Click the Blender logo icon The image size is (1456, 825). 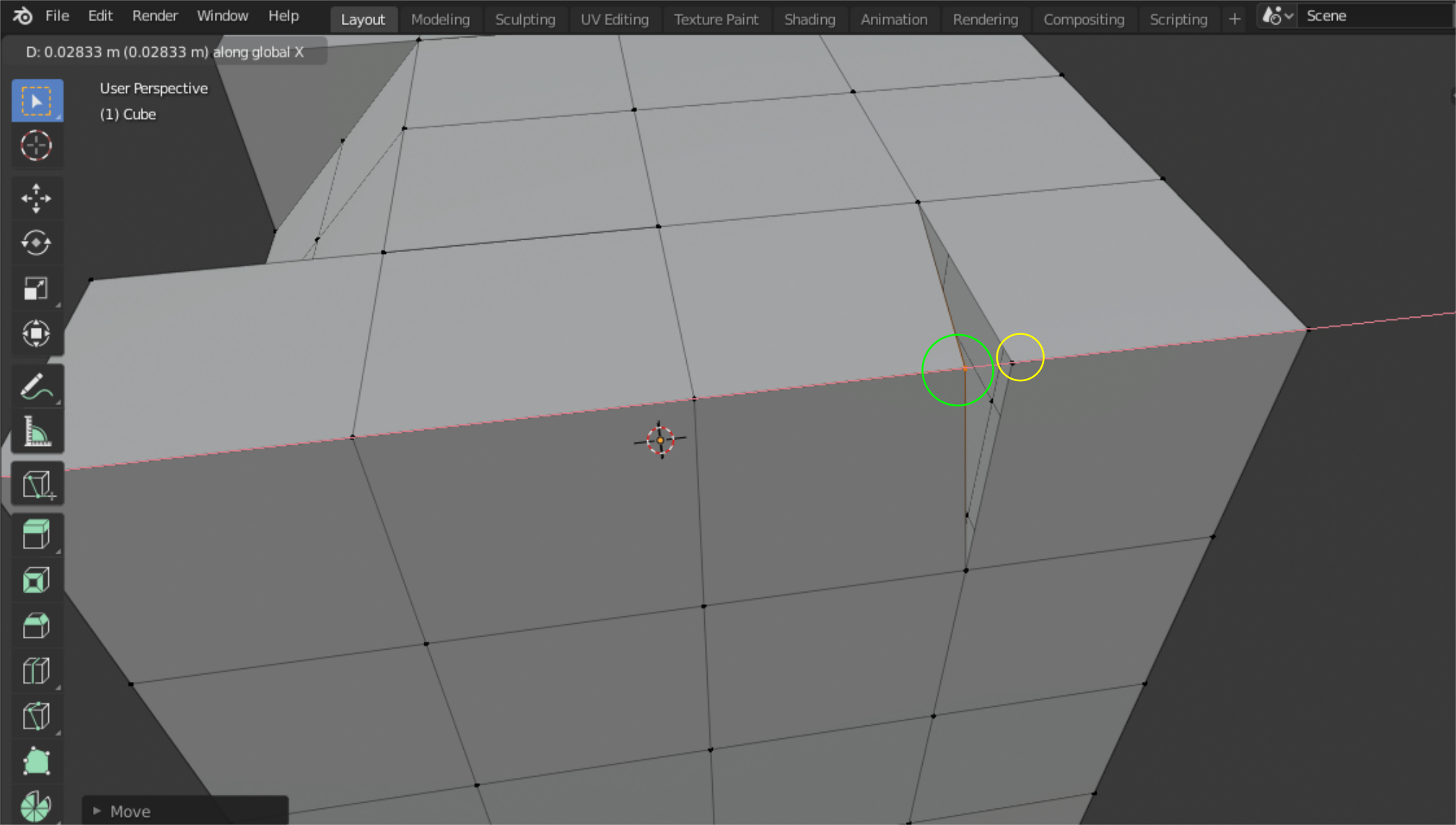[22, 16]
